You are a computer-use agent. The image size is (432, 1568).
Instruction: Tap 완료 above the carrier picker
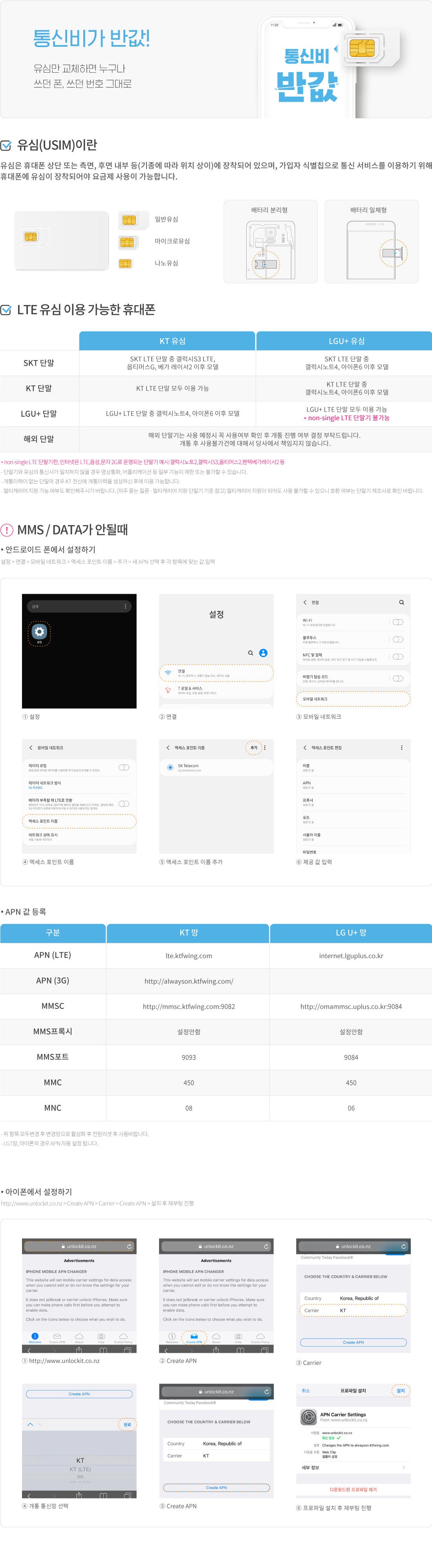127,1424
